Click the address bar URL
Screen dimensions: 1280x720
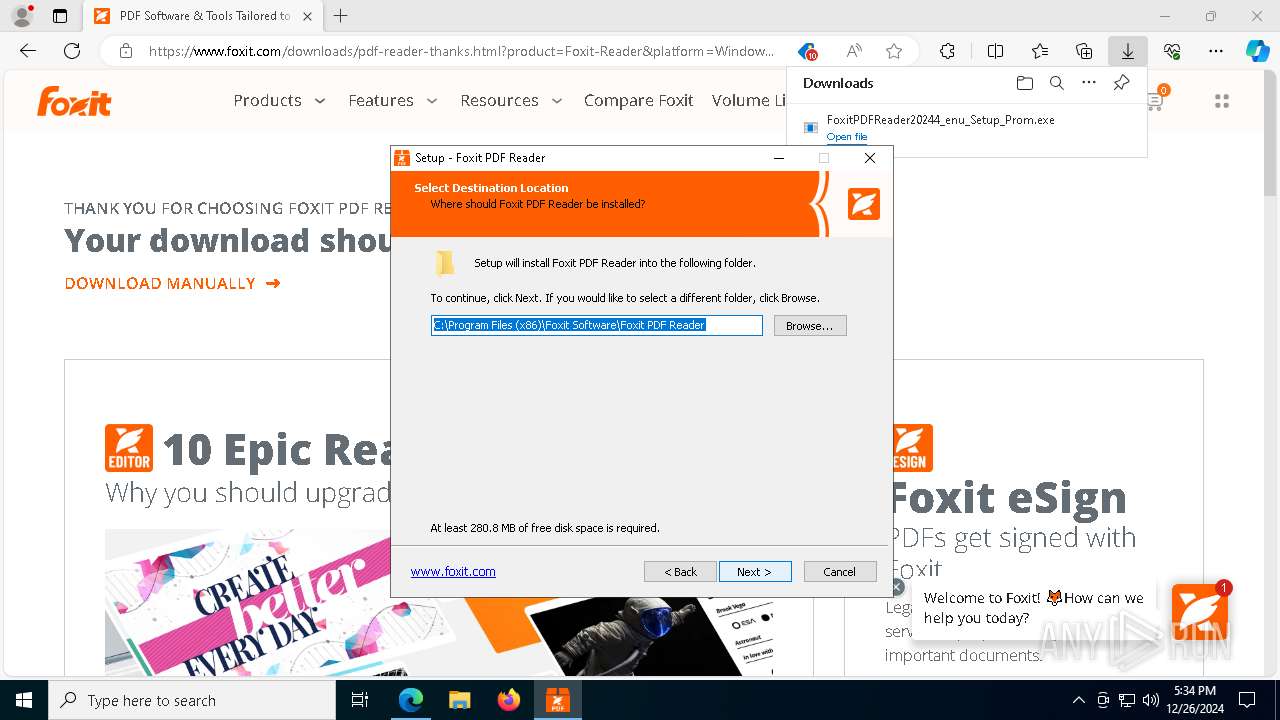click(461, 51)
